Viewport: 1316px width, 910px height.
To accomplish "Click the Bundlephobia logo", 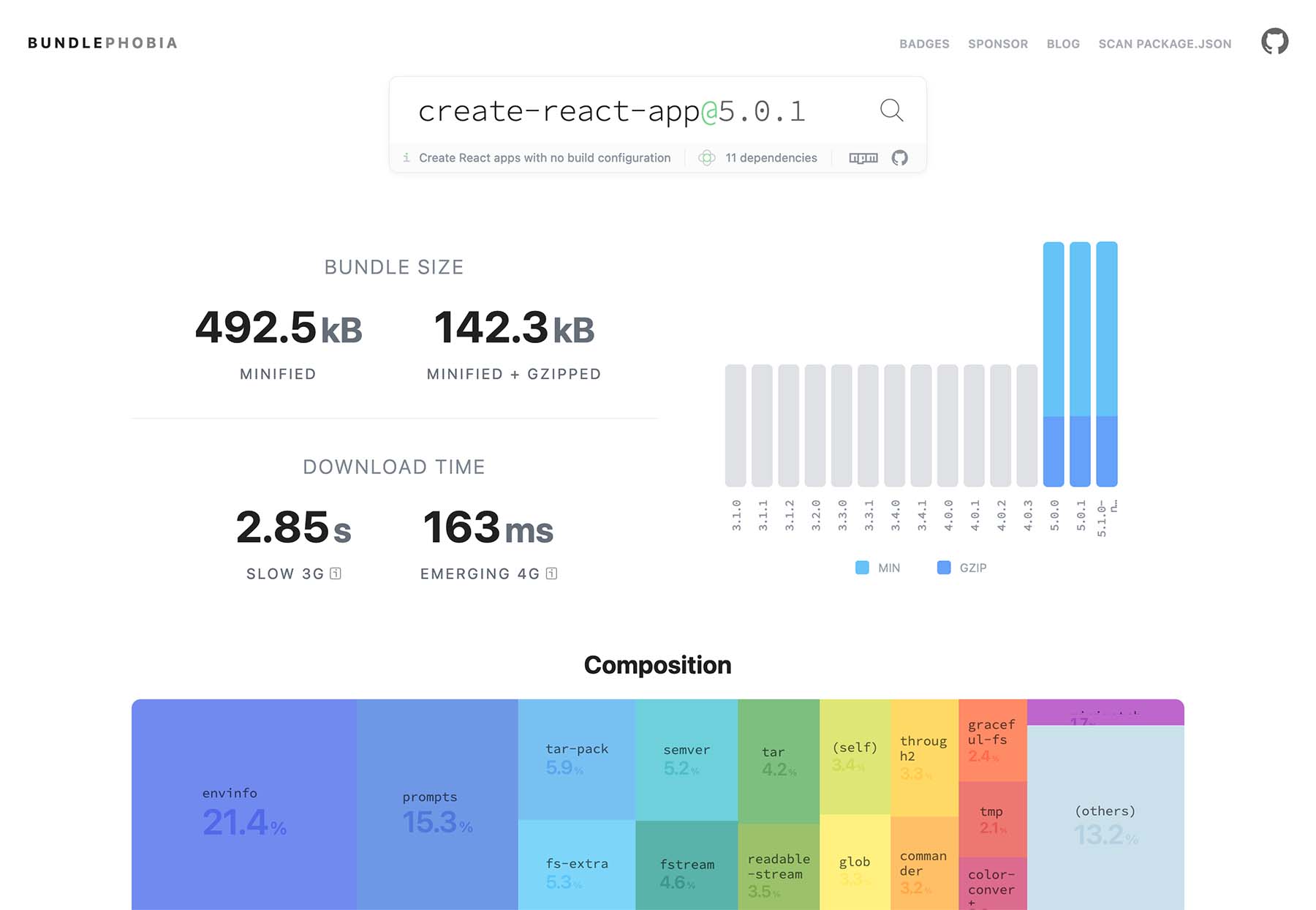I will pyautogui.click(x=103, y=43).
